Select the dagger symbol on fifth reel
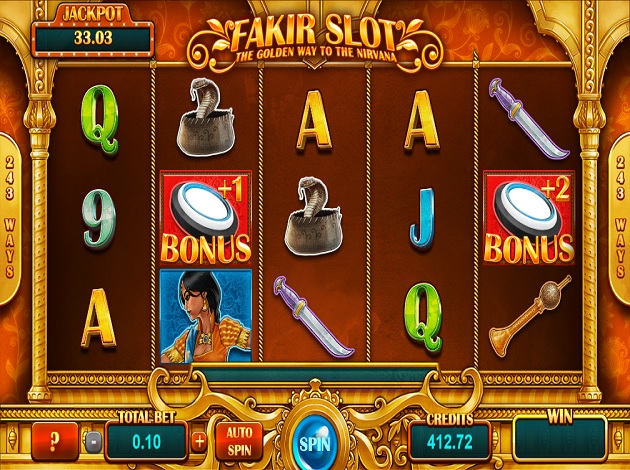This screenshot has height=470, width=630. (529, 119)
